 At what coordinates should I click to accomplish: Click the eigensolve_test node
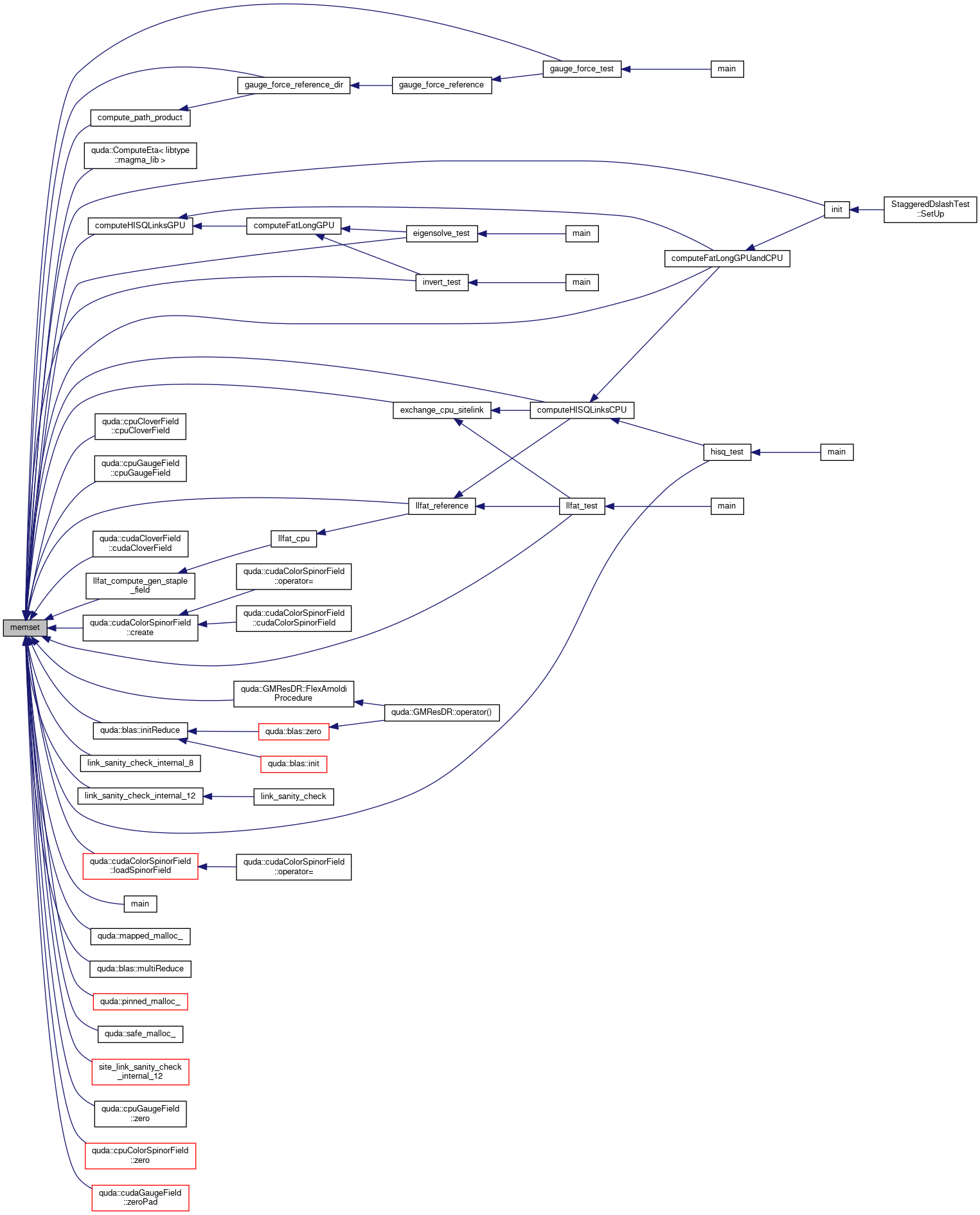pyautogui.click(x=441, y=234)
